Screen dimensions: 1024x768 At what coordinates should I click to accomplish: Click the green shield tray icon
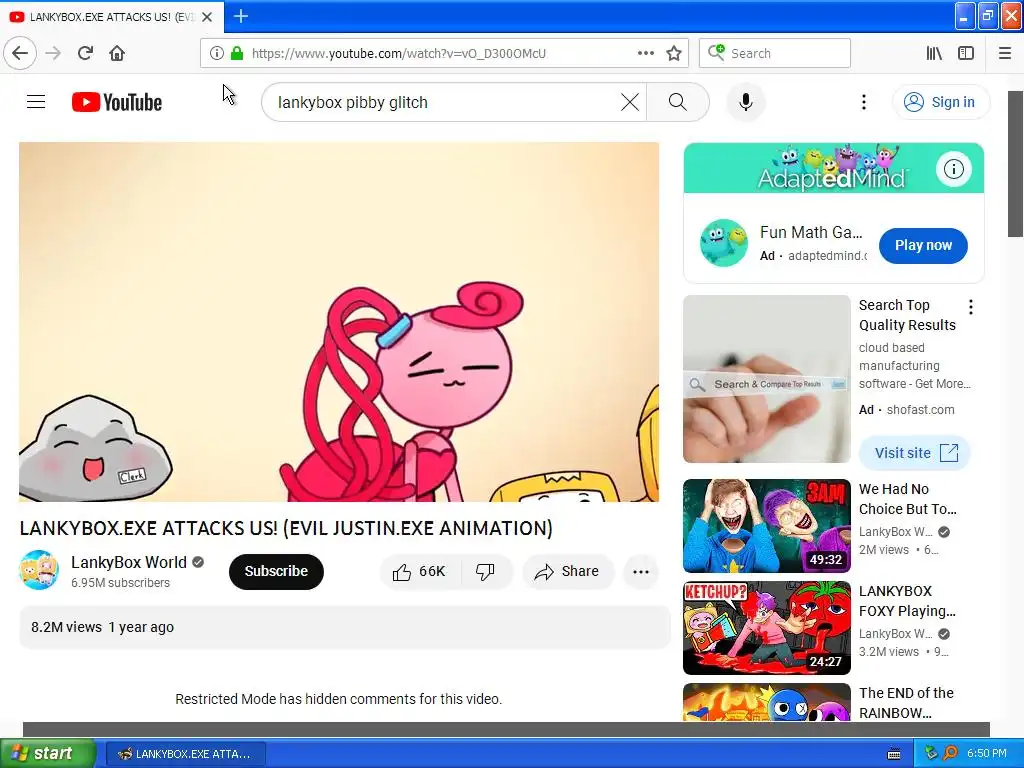pos(931,753)
